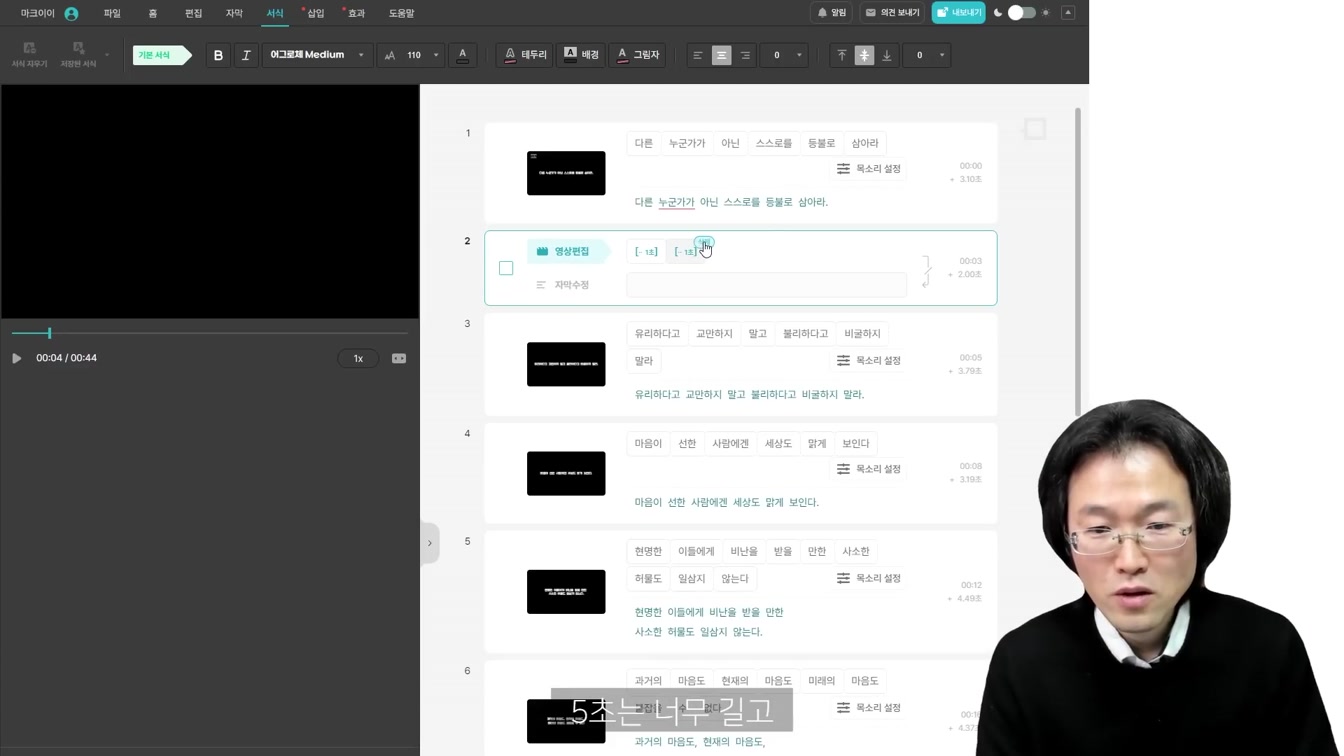Select clip 4 thumbnail
The width and height of the screenshot is (1344, 756).
[x=566, y=473]
